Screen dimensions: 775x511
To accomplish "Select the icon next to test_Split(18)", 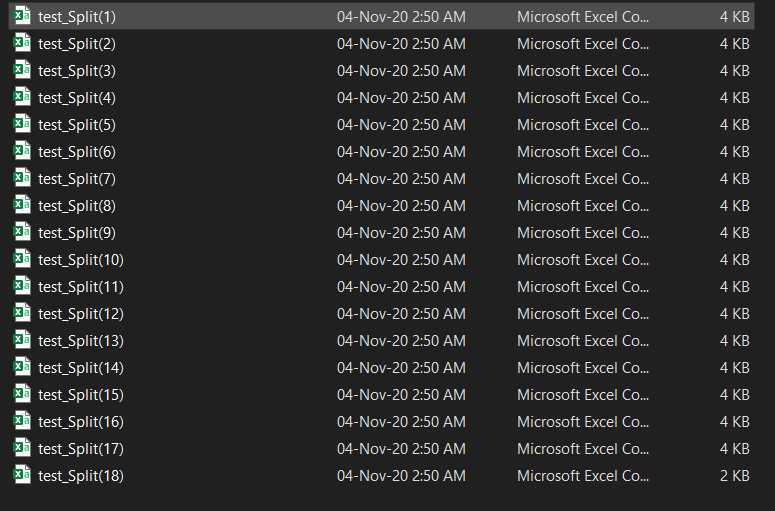I will (22, 474).
